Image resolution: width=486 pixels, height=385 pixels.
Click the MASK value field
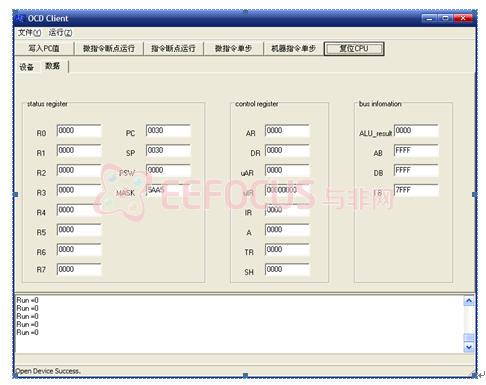[x=168, y=190]
